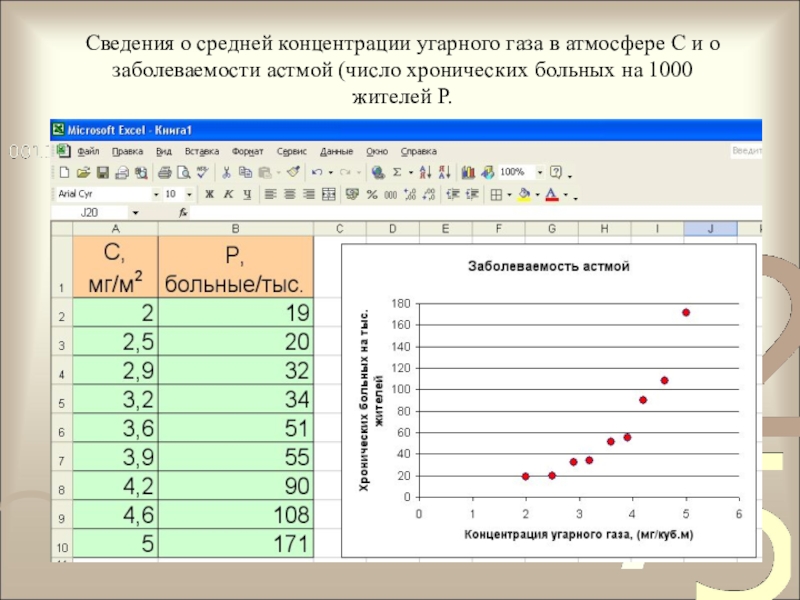Decrease decimal places icon
This screenshot has height=600, width=800.
coord(429,194)
